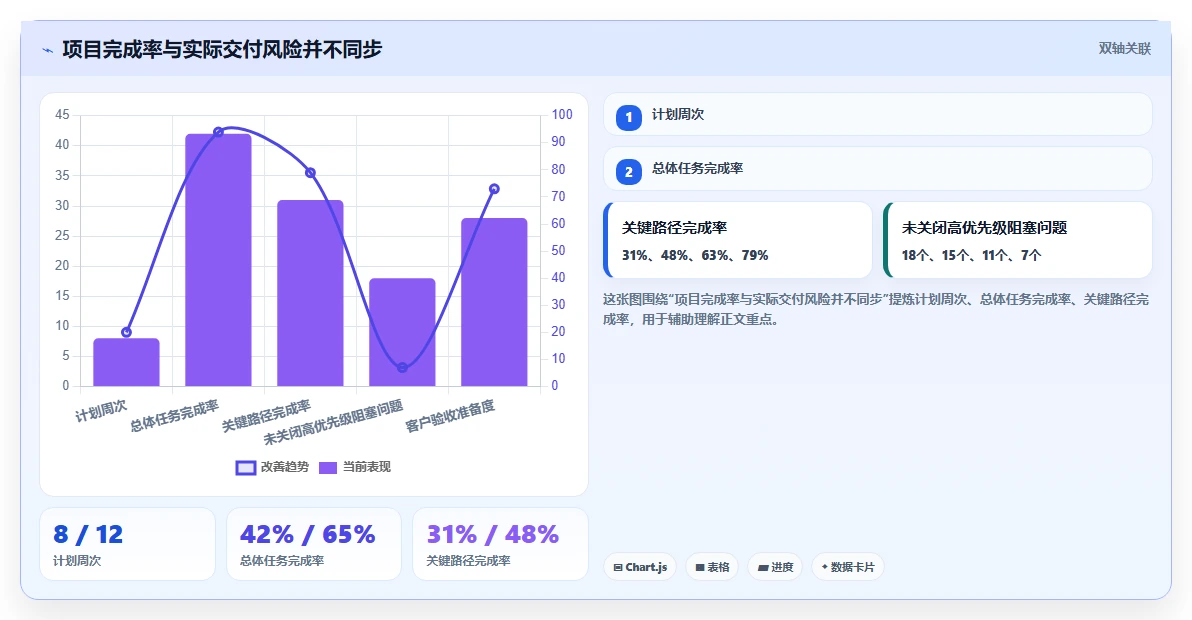Click the number 2 badge icon

[629, 172]
